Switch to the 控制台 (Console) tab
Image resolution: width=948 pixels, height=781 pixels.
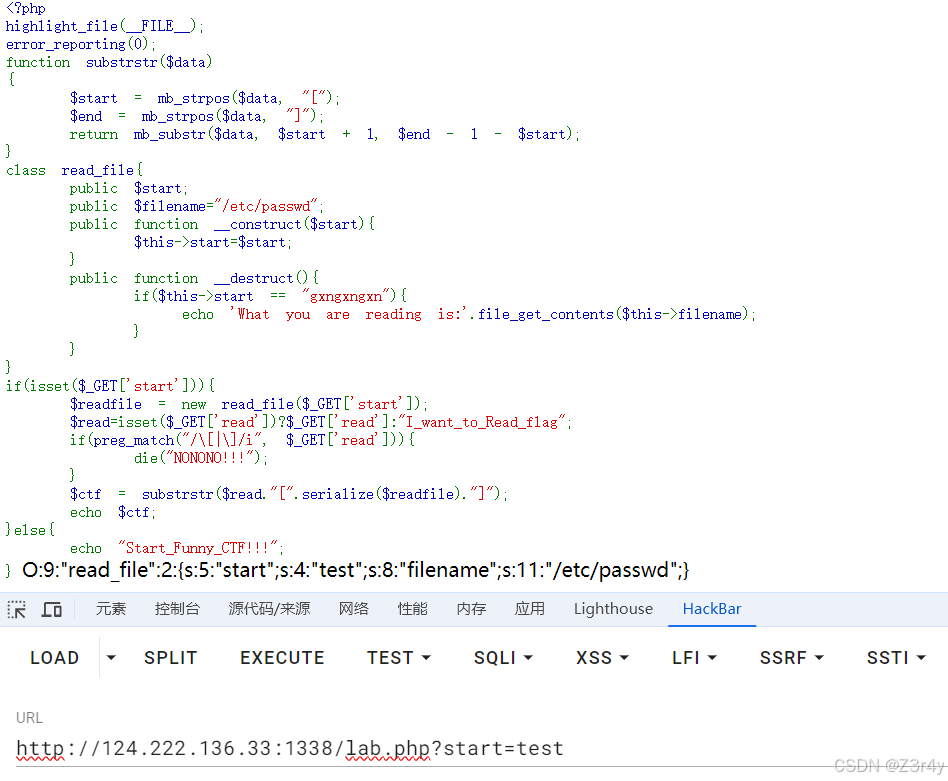click(x=177, y=609)
